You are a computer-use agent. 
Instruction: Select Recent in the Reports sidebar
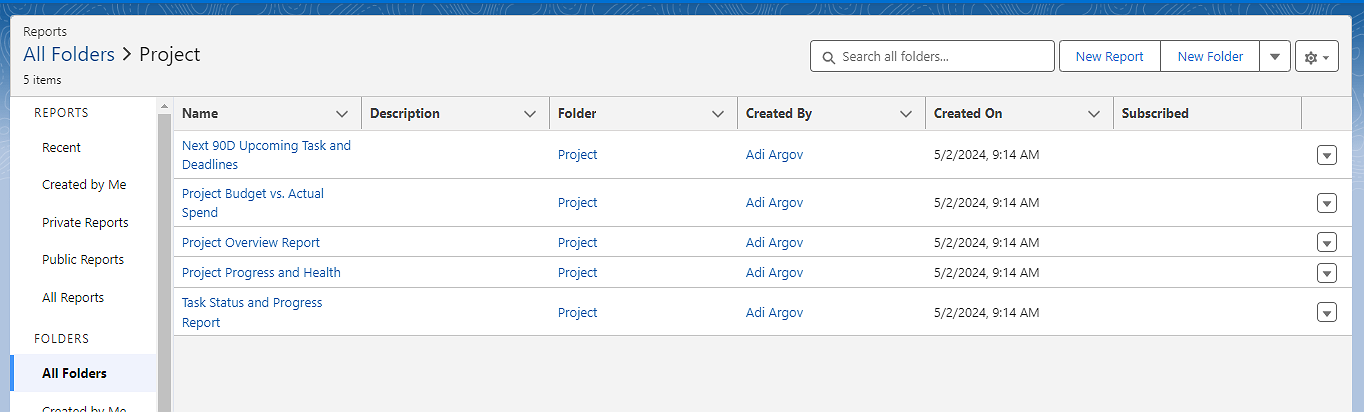click(61, 148)
